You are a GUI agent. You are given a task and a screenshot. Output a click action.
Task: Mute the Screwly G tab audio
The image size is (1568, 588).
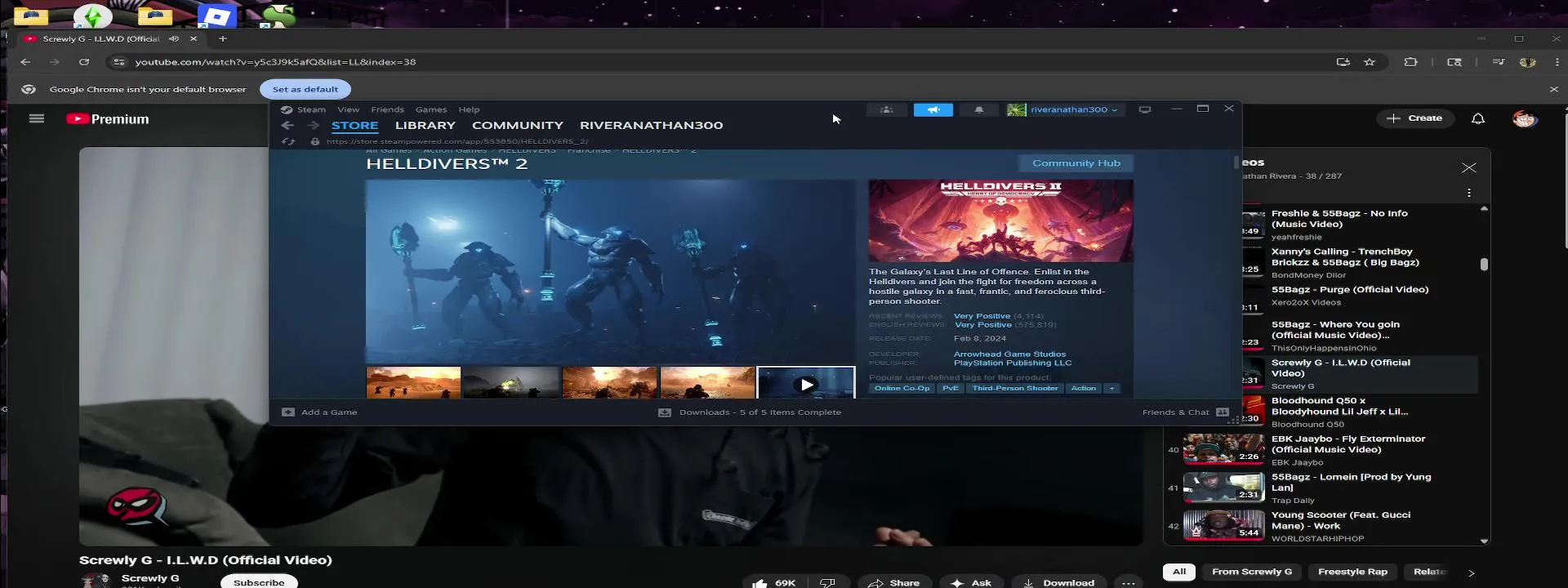[x=174, y=38]
